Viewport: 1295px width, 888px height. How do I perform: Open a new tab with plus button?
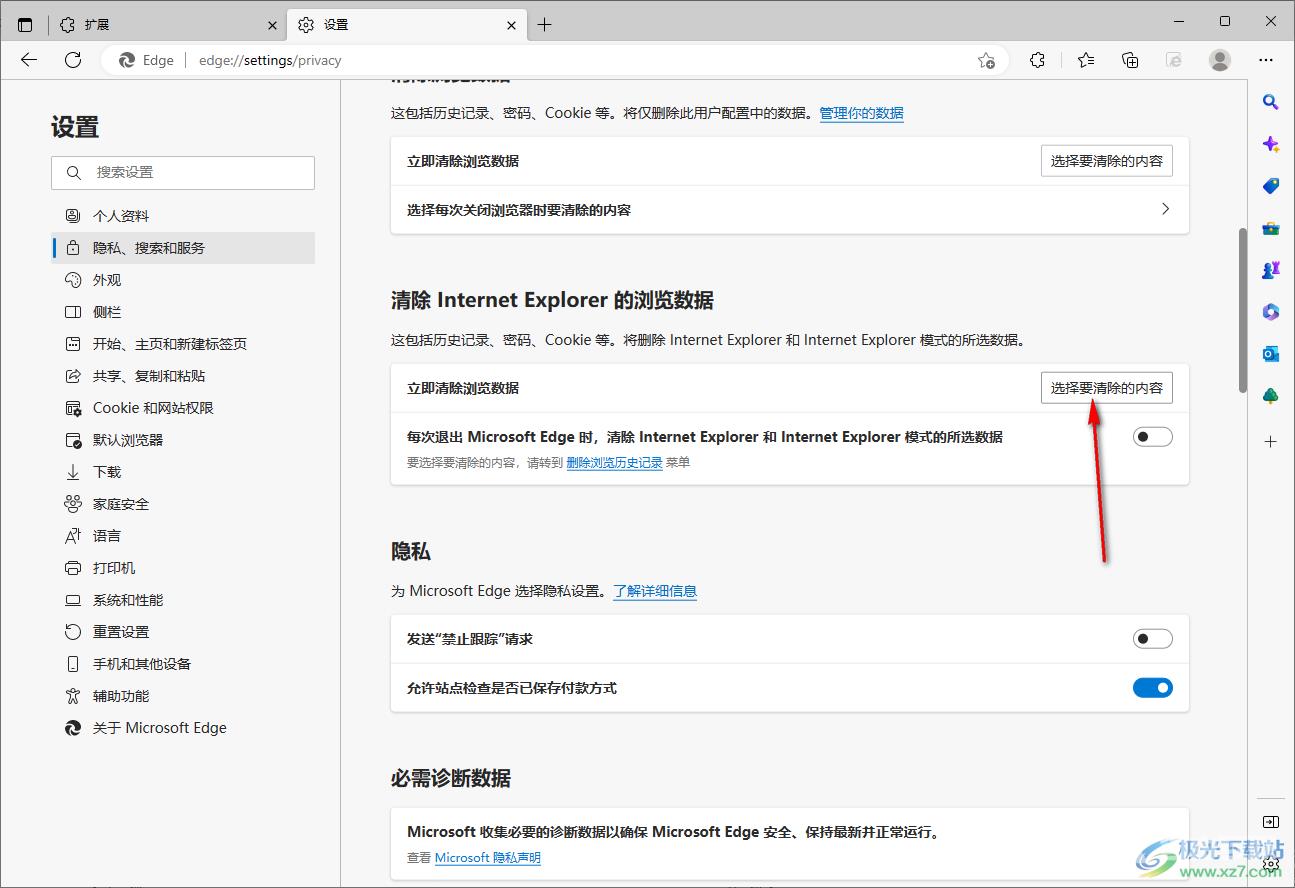[544, 25]
